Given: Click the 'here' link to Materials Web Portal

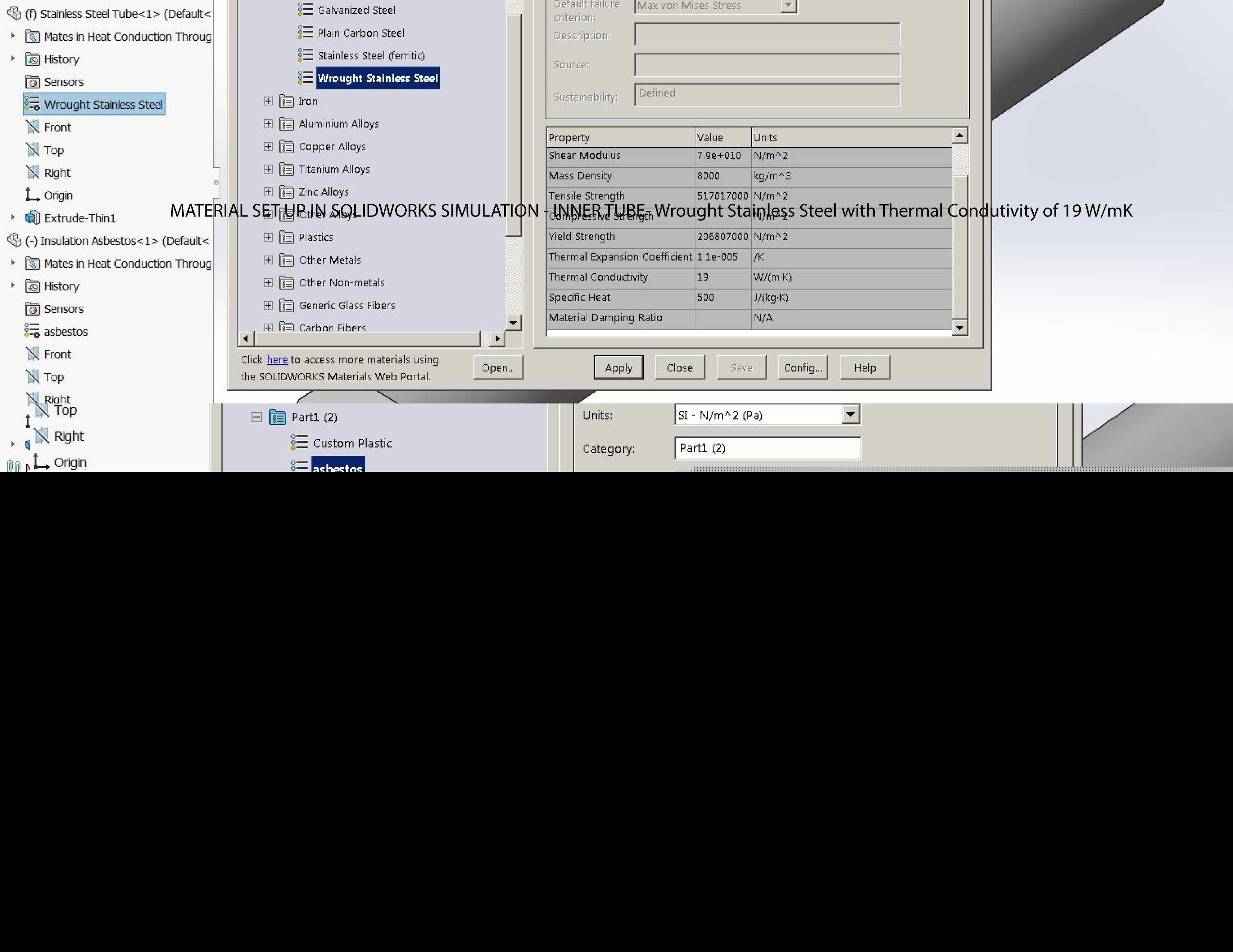Looking at the screenshot, I should 277,359.
